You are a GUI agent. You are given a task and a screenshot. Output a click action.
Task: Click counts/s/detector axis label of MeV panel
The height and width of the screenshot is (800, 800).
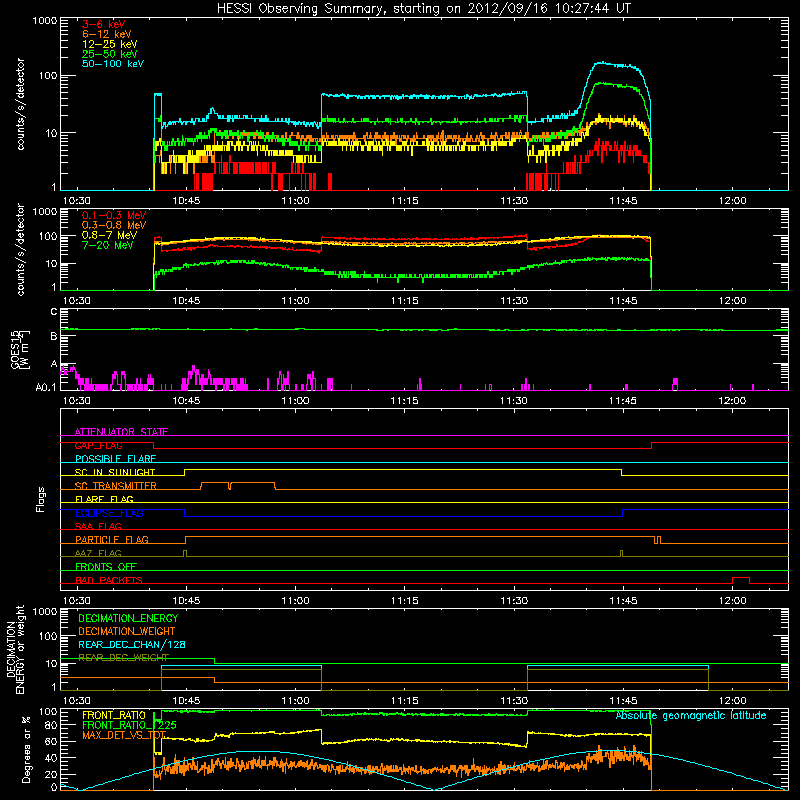[20, 249]
